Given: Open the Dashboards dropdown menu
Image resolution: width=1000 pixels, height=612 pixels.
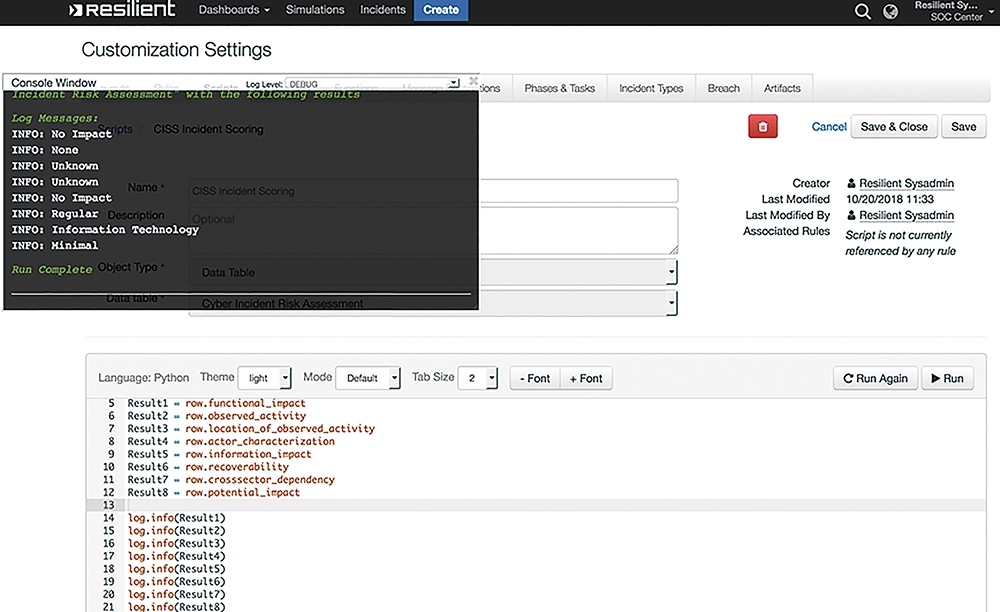Looking at the screenshot, I should 234,10.
